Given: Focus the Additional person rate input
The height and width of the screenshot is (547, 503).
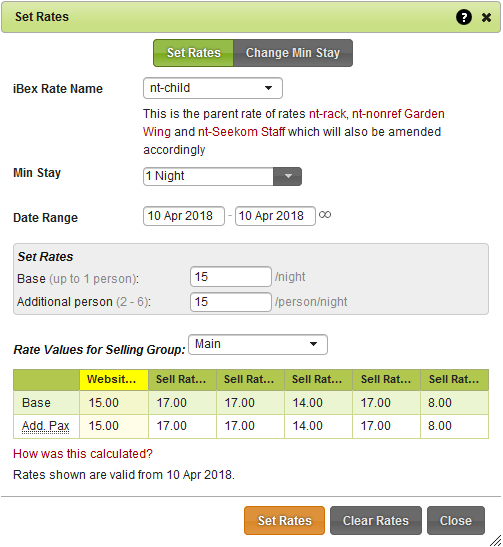Looking at the screenshot, I should click(231, 302).
